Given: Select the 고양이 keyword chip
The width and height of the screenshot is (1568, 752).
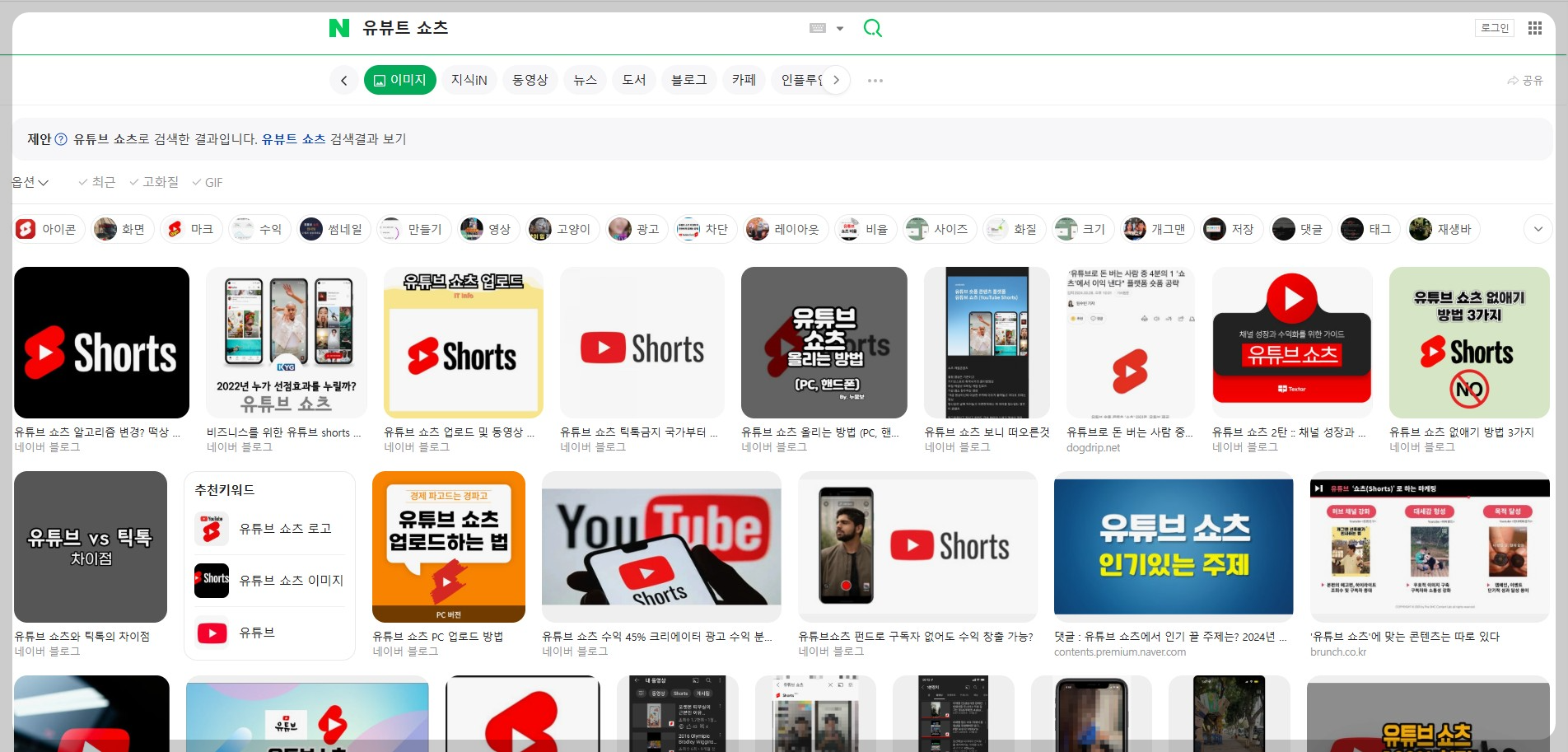Looking at the screenshot, I should point(563,229).
